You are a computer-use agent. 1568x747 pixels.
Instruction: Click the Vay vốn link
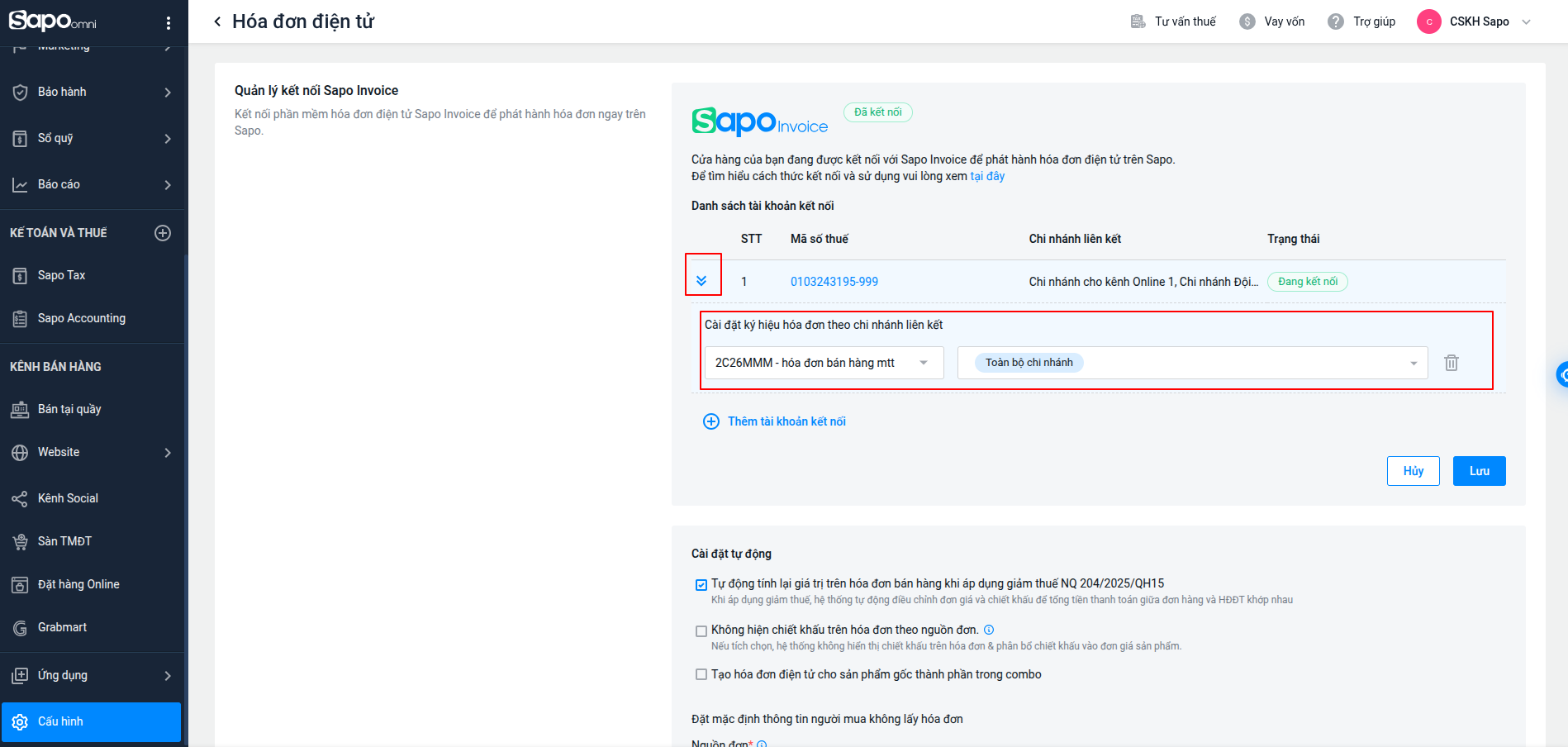tap(1284, 21)
